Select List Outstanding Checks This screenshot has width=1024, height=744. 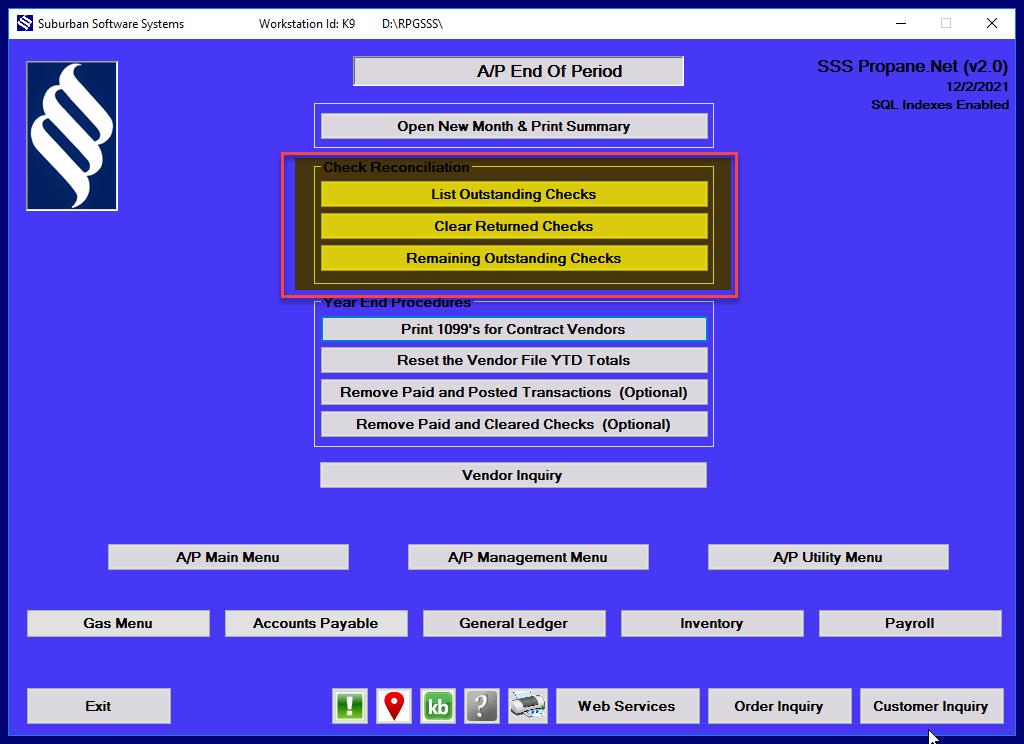click(514, 194)
